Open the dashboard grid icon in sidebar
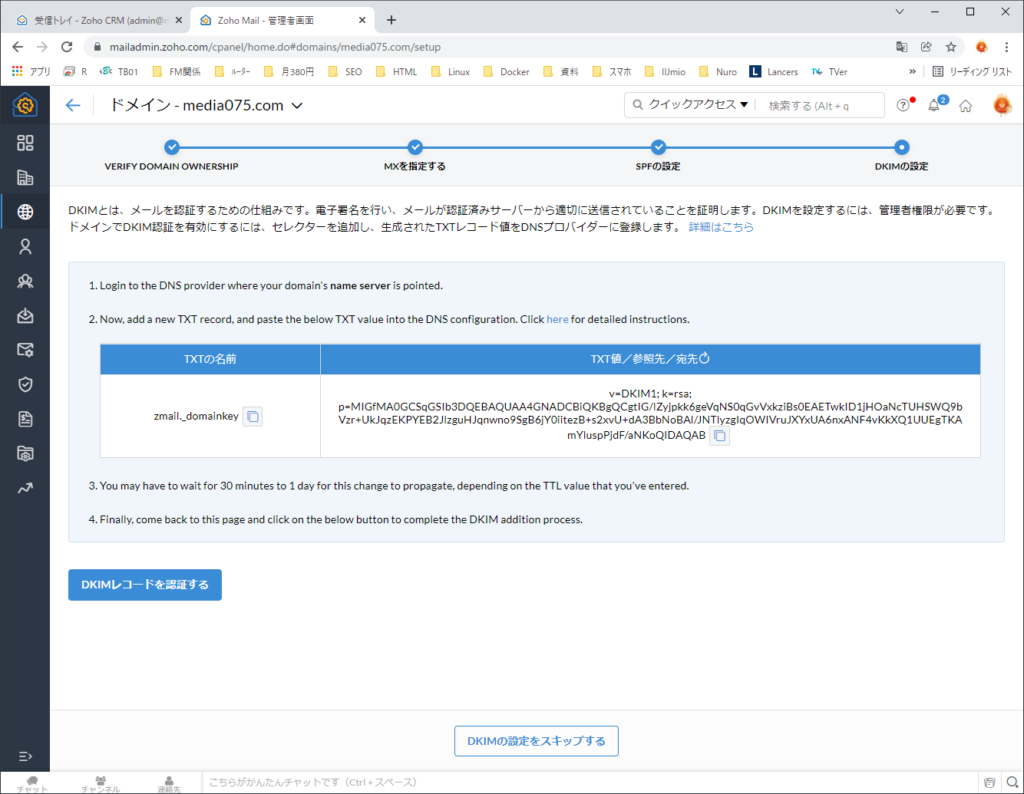This screenshot has height=794, width=1024. (x=25, y=143)
